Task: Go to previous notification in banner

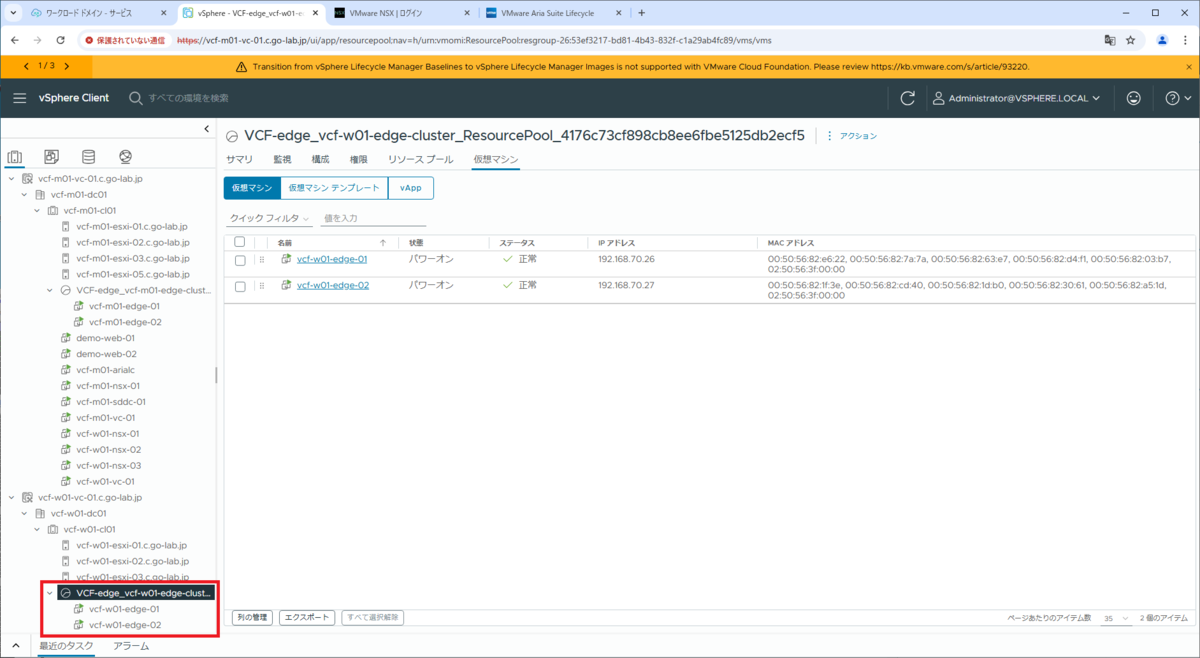Action: pyautogui.click(x=26, y=66)
